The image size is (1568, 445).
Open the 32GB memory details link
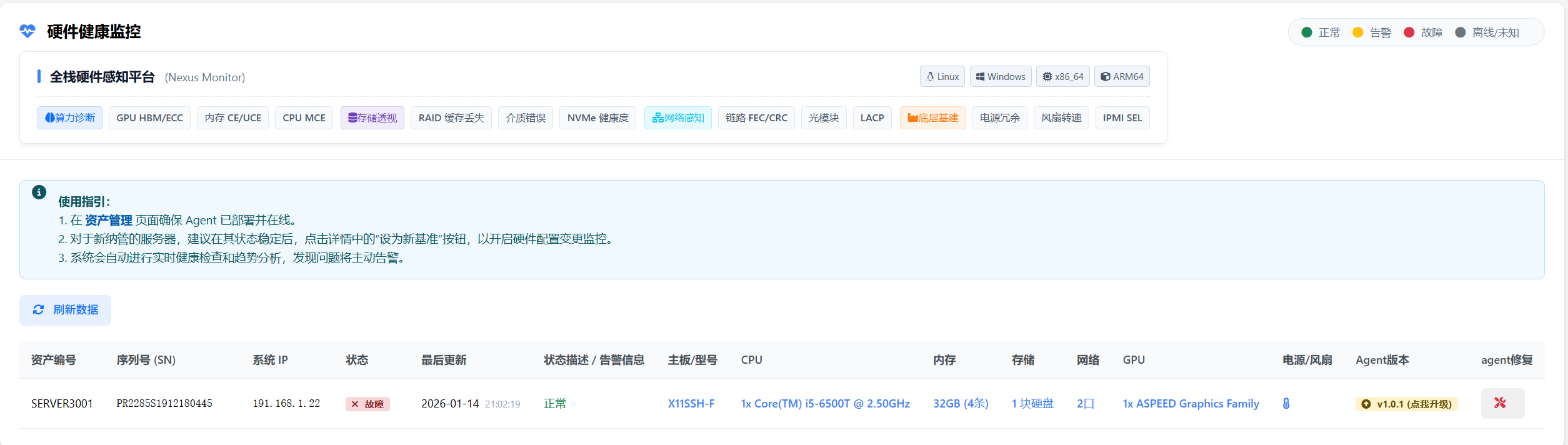[x=960, y=404]
